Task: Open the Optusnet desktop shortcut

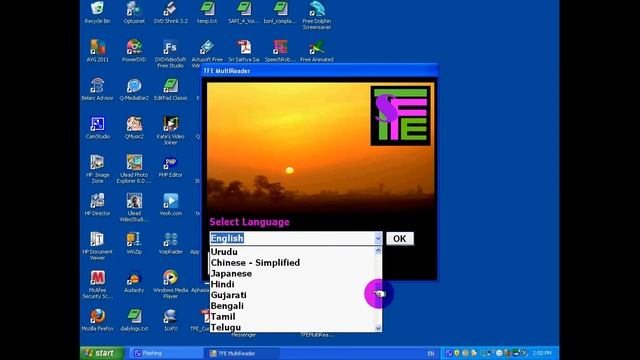Action: click(x=134, y=12)
